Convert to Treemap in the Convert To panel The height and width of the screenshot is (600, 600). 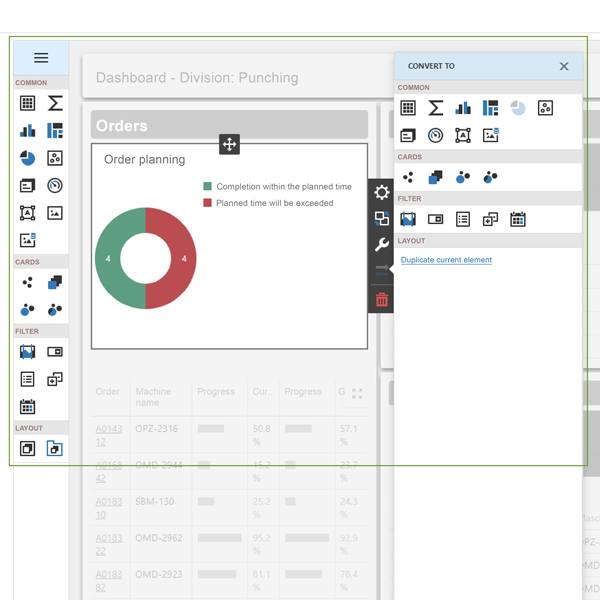pos(490,108)
